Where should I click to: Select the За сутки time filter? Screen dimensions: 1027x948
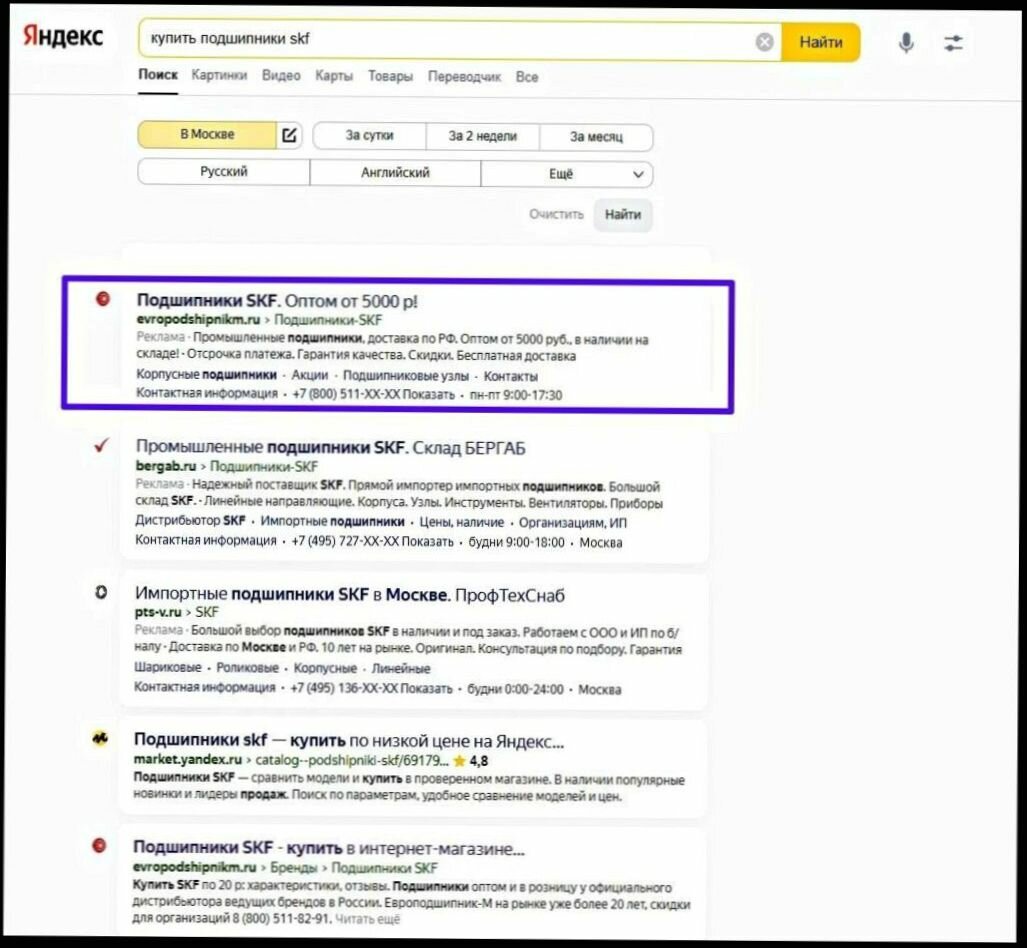369,136
